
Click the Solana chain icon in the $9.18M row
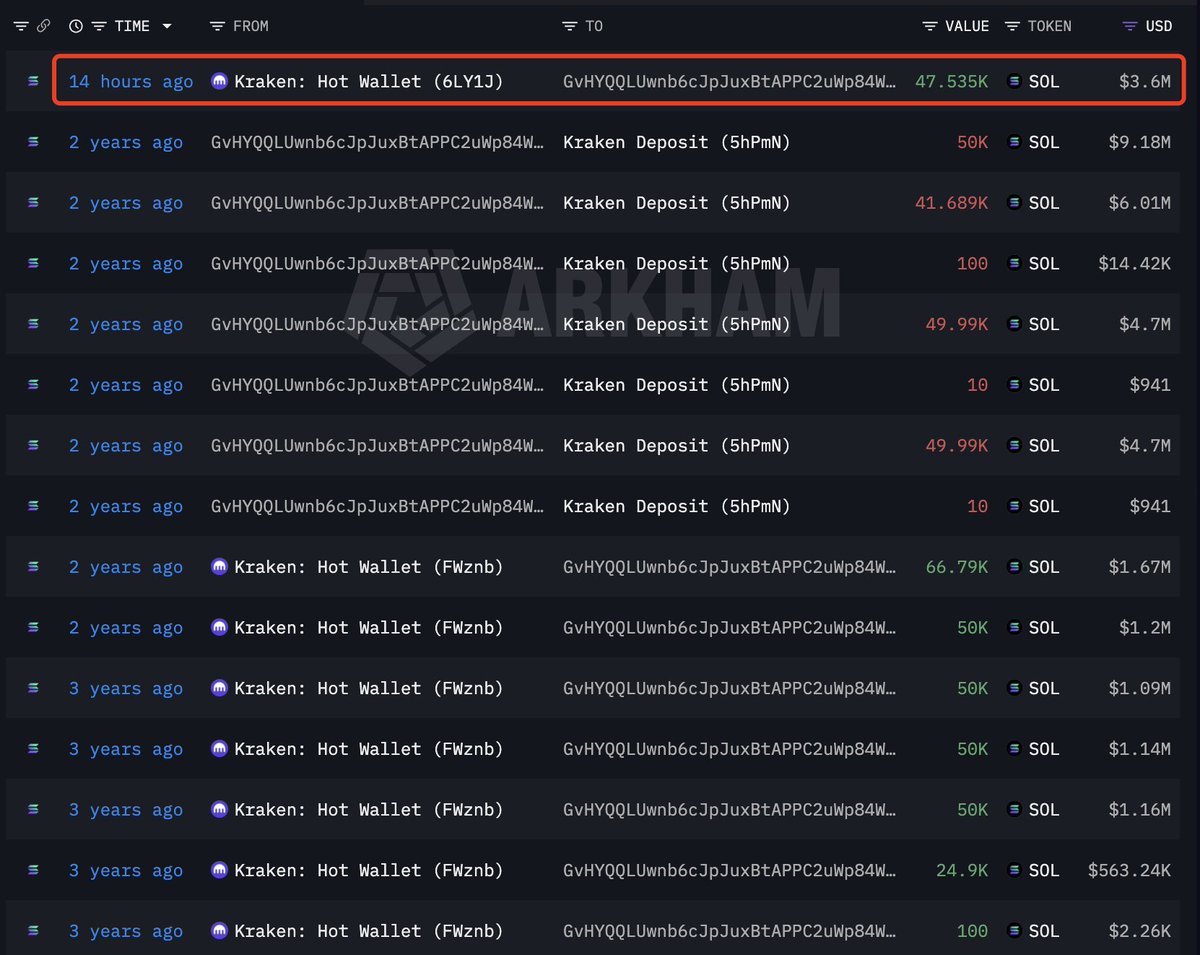[x=33, y=142]
